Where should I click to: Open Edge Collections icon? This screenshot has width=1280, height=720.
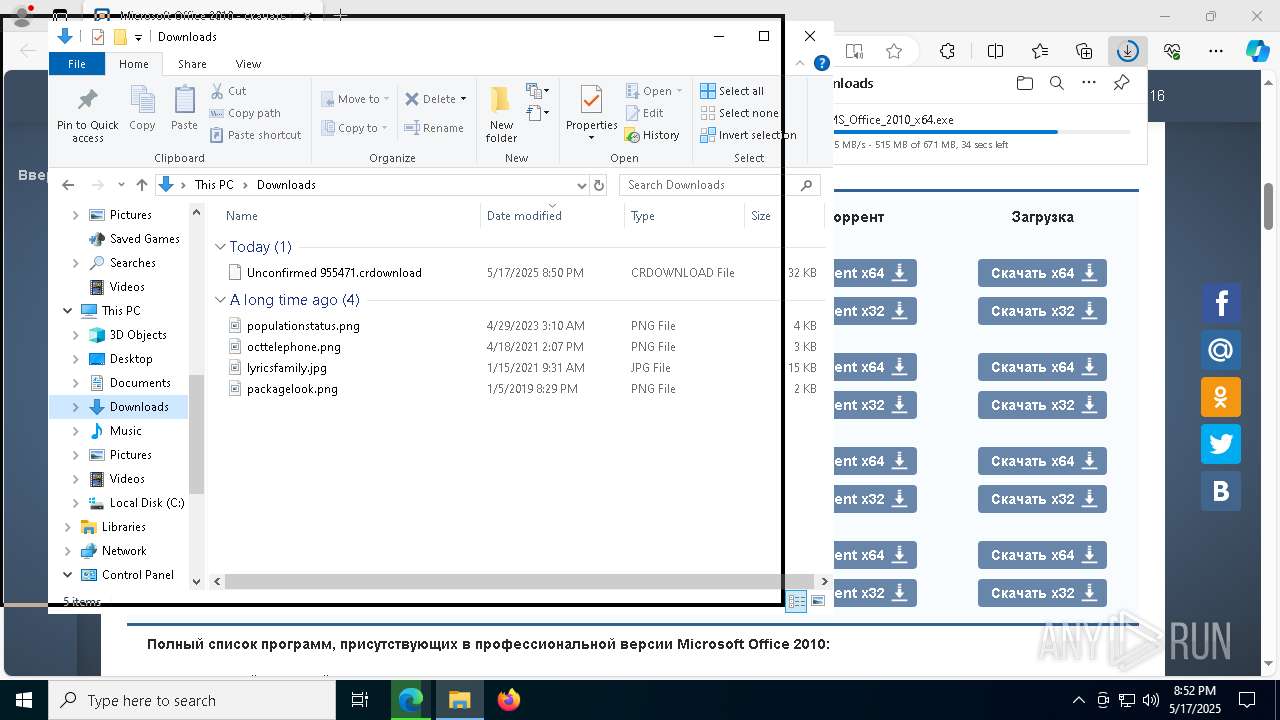tap(1084, 51)
